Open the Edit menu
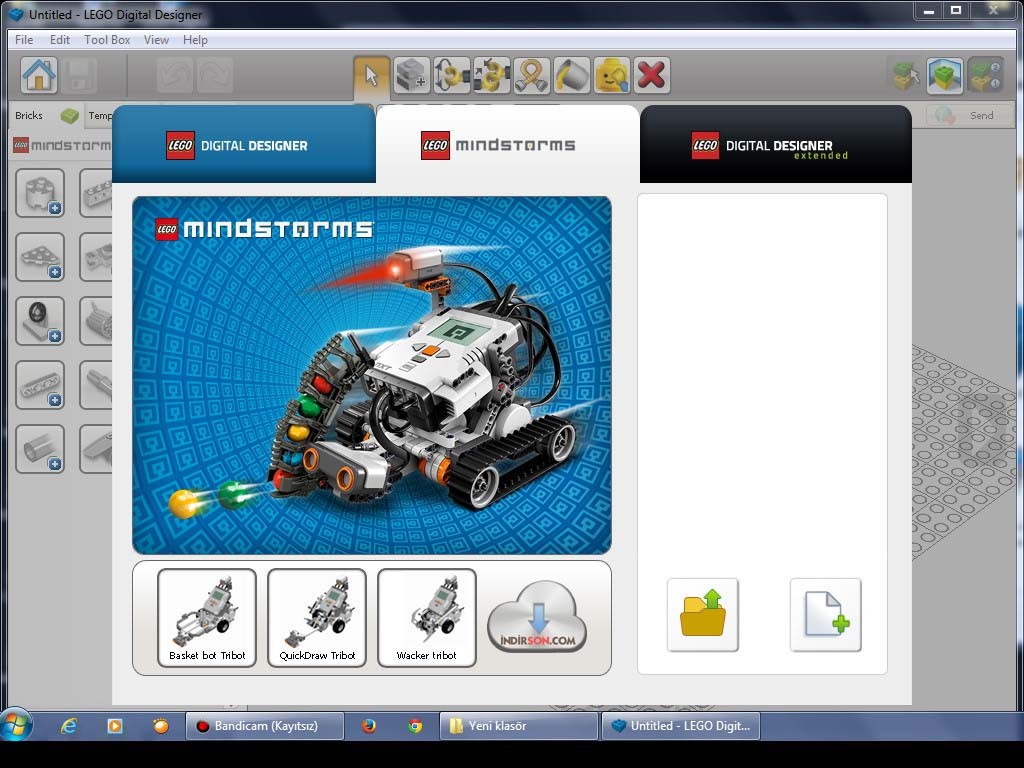This screenshot has width=1024, height=768. click(x=59, y=40)
